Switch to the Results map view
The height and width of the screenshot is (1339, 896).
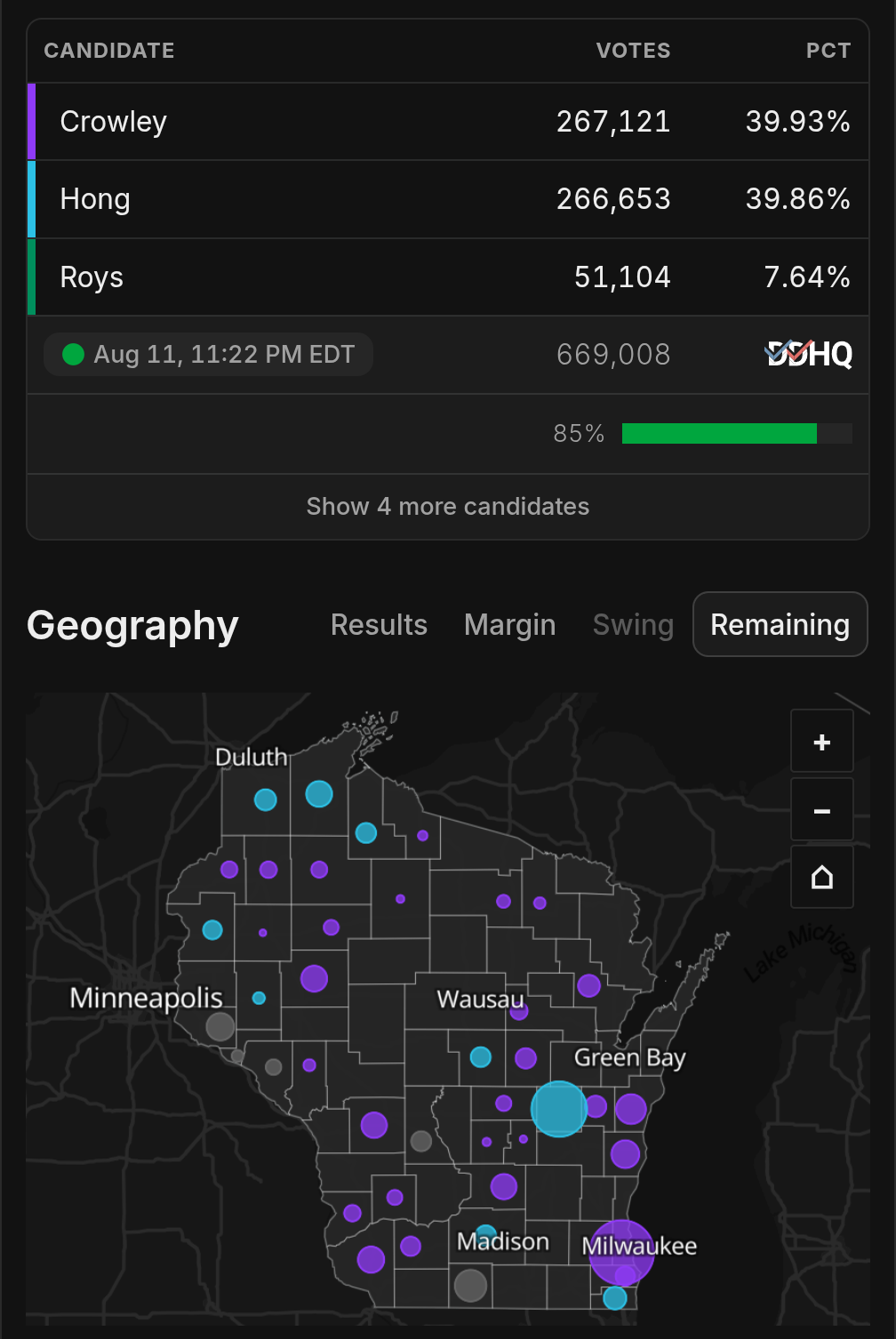click(x=379, y=625)
